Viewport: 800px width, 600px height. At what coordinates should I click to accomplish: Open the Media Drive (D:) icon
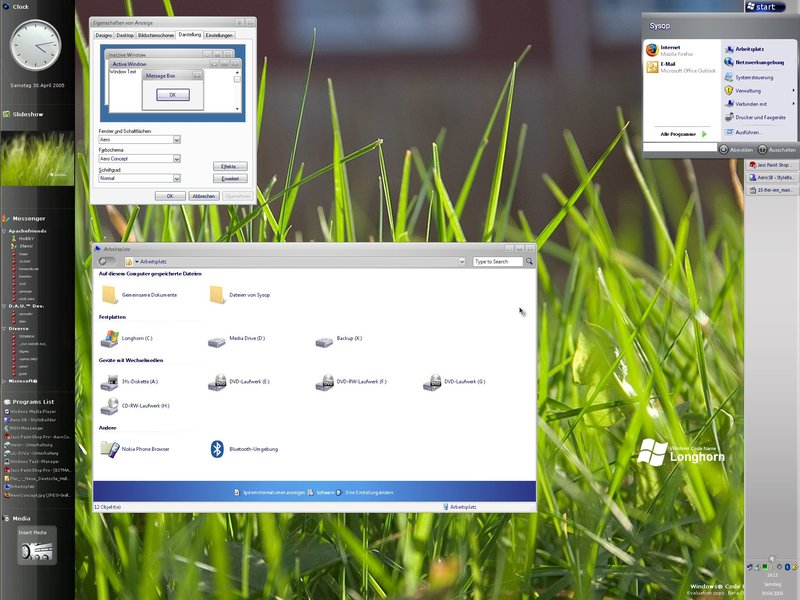pos(217,341)
